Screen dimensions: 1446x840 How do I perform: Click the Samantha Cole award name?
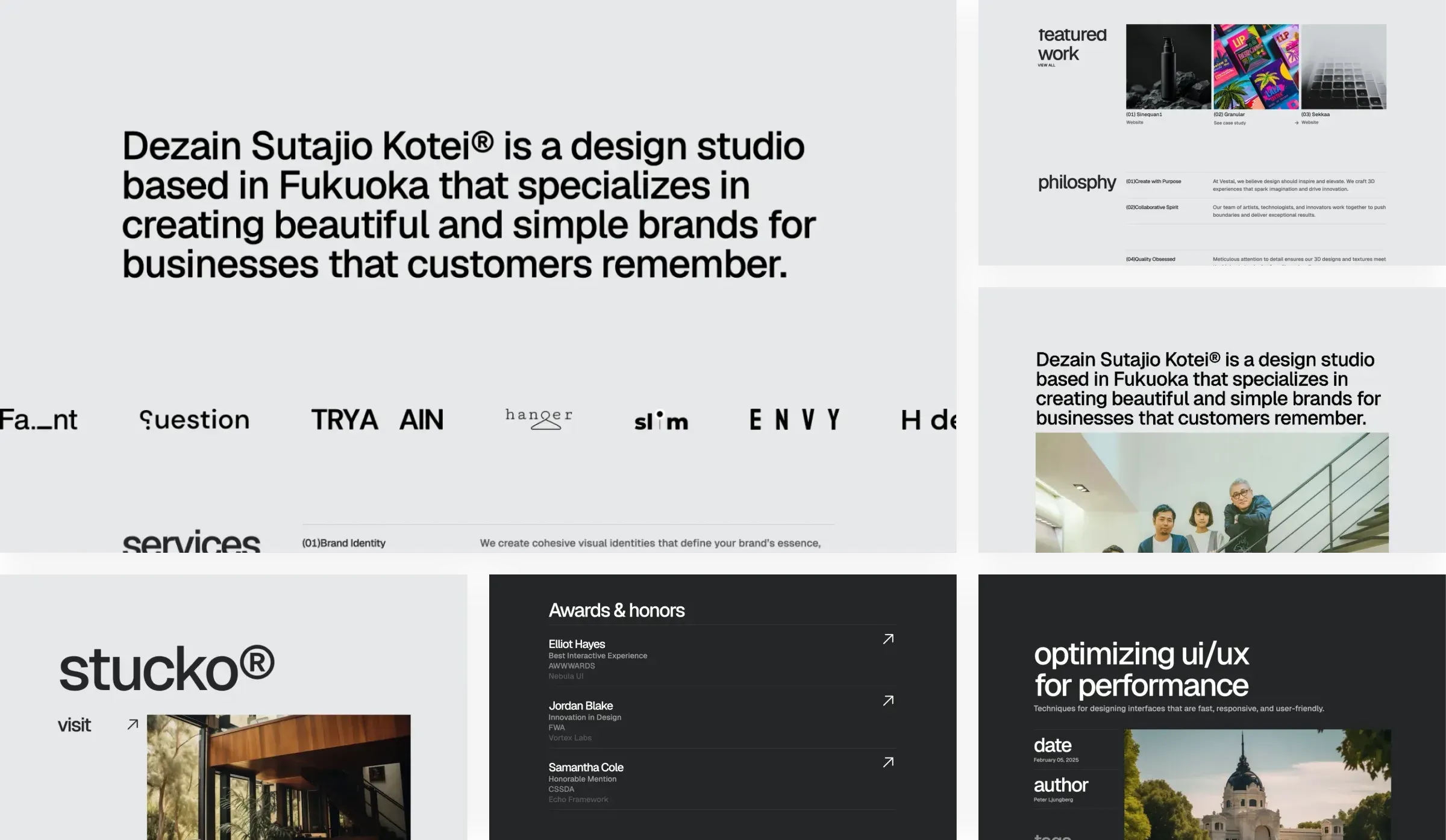pos(586,767)
